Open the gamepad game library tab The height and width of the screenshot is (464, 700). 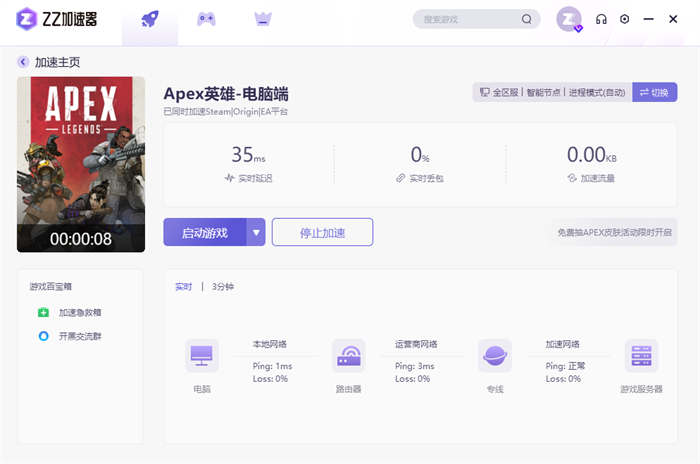pyautogui.click(x=206, y=19)
